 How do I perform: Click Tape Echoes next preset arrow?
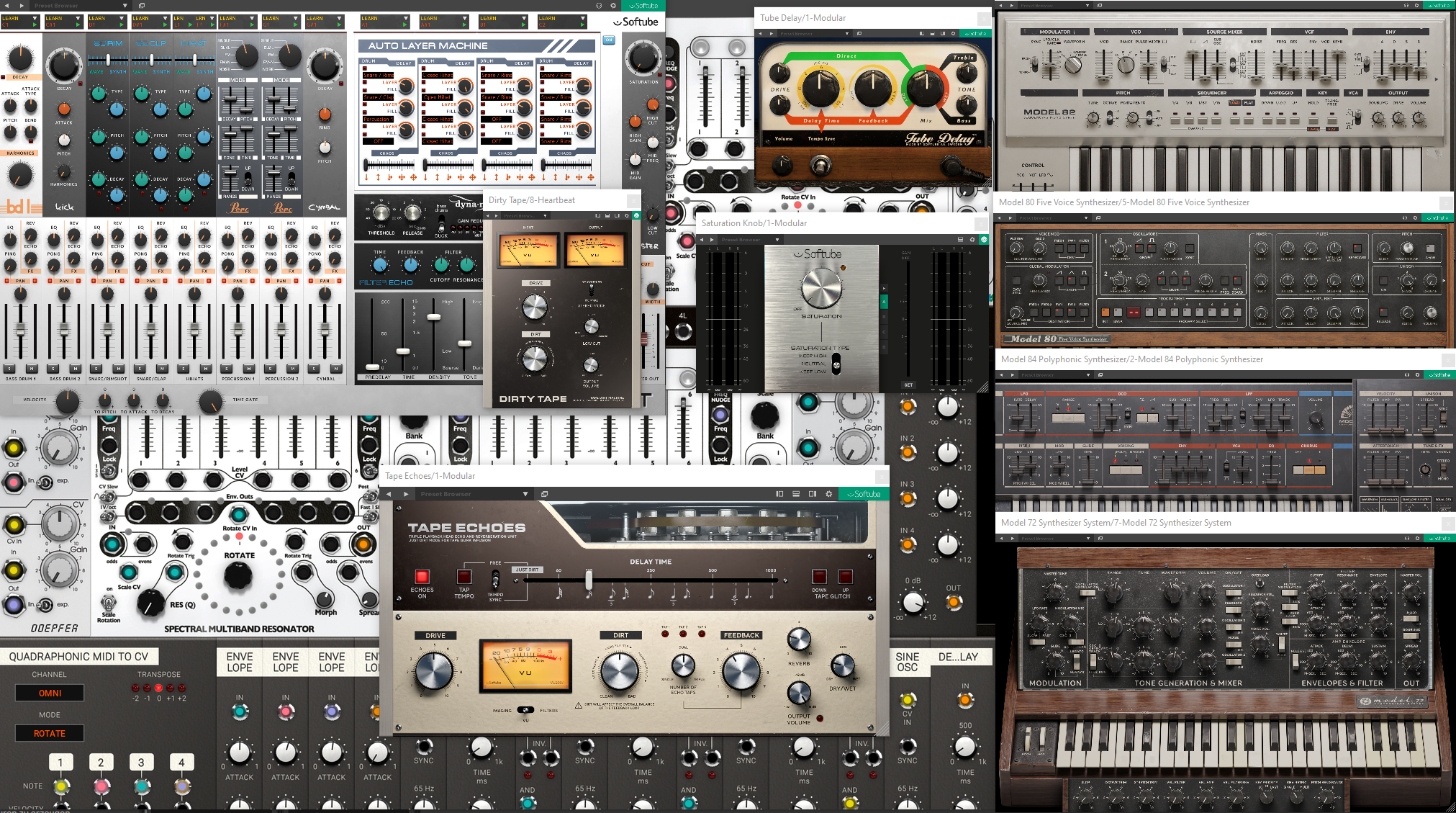pos(406,494)
